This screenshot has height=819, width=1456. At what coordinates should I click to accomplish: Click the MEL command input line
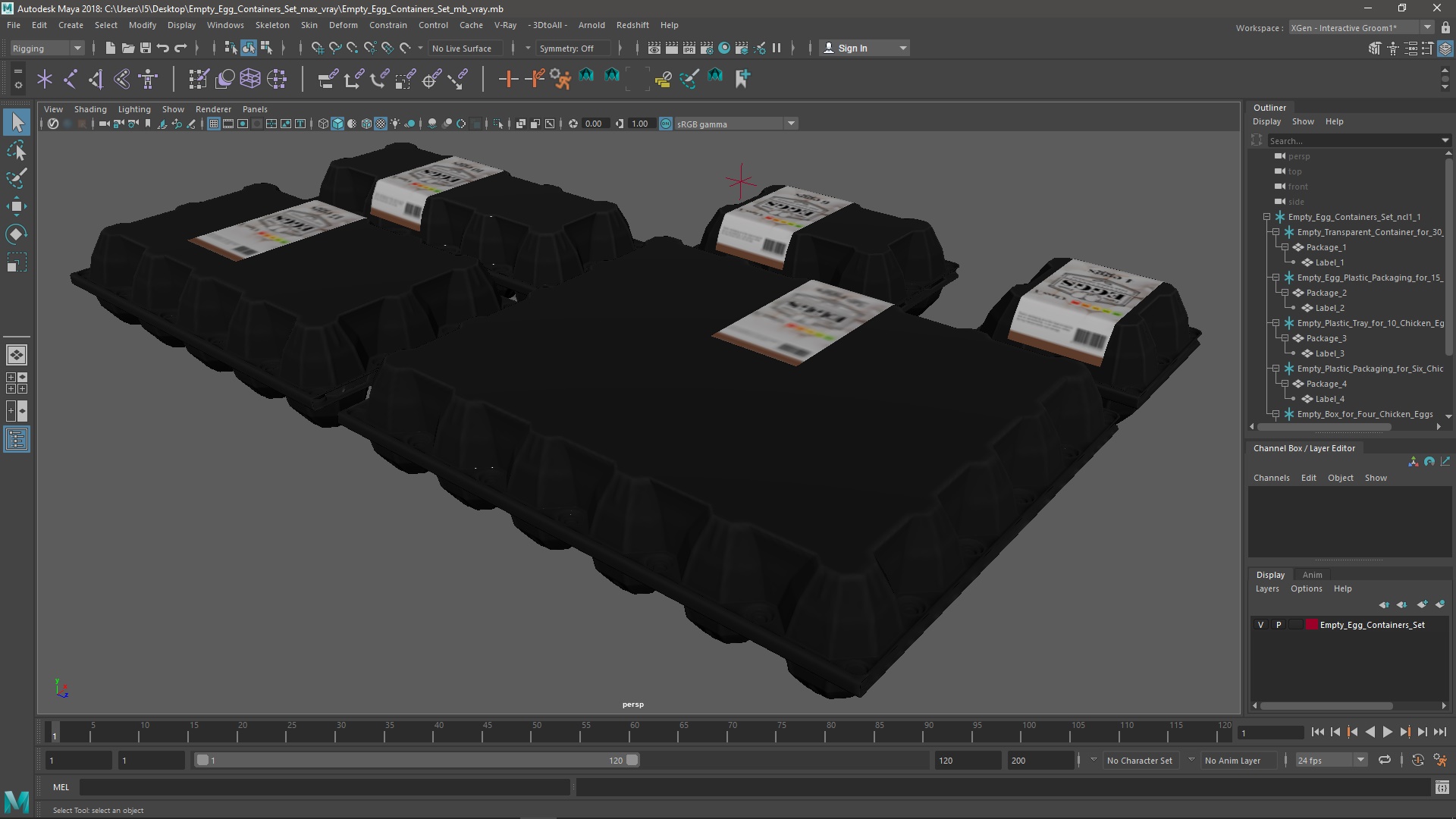(325, 787)
